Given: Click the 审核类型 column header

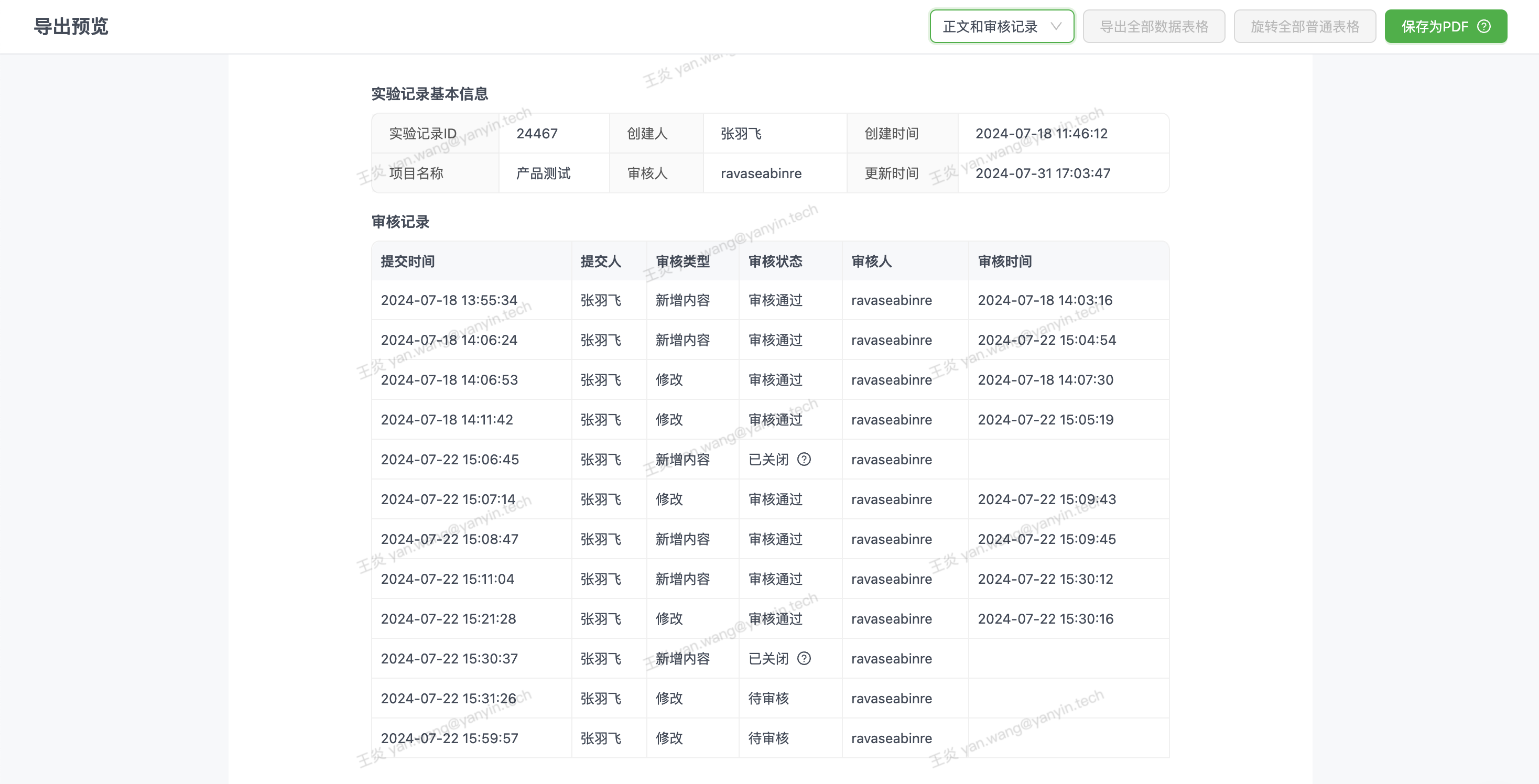Looking at the screenshot, I should pyautogui.click(x=683, y=261).
